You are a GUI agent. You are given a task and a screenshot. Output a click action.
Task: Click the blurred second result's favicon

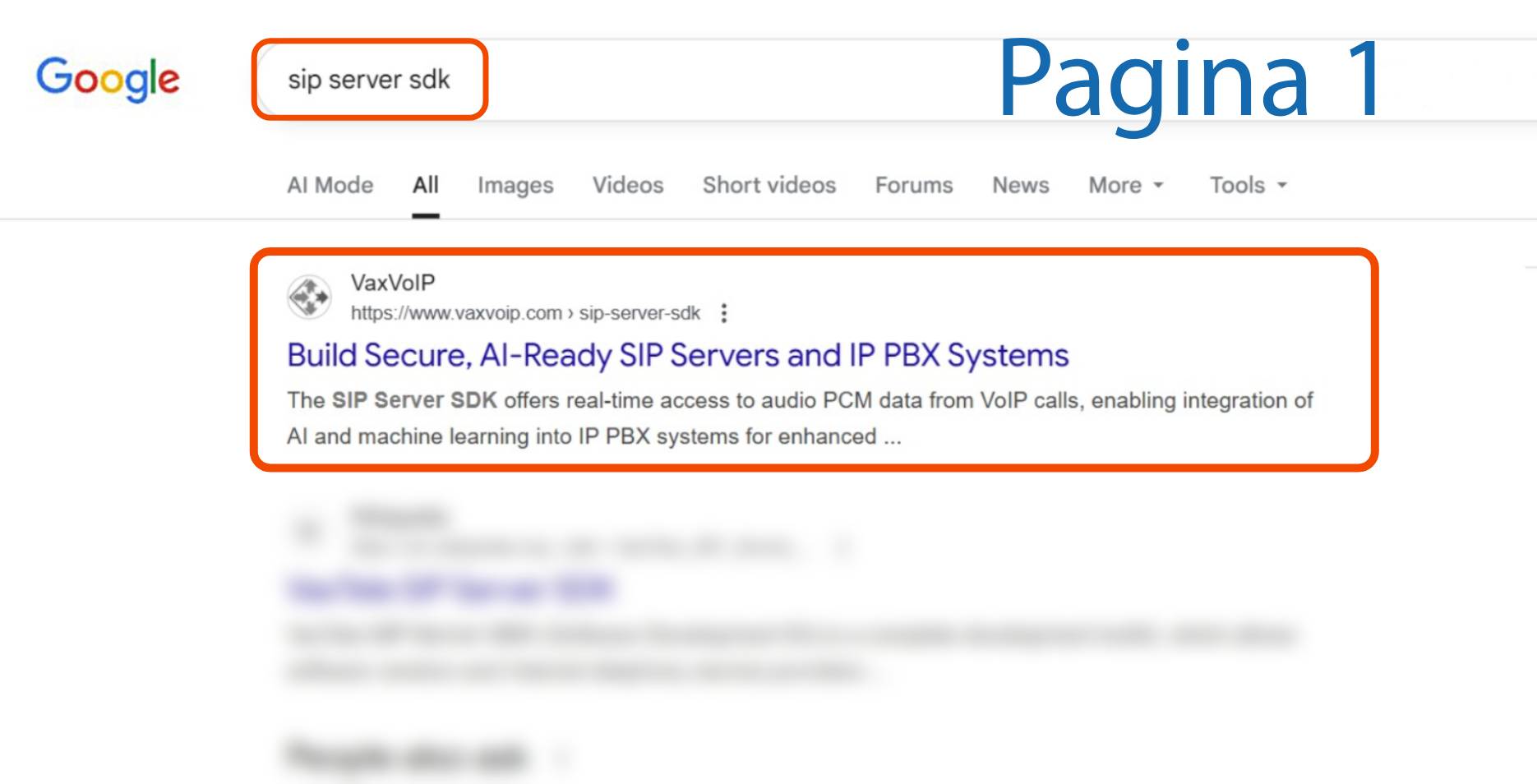[x=308, y=532]
